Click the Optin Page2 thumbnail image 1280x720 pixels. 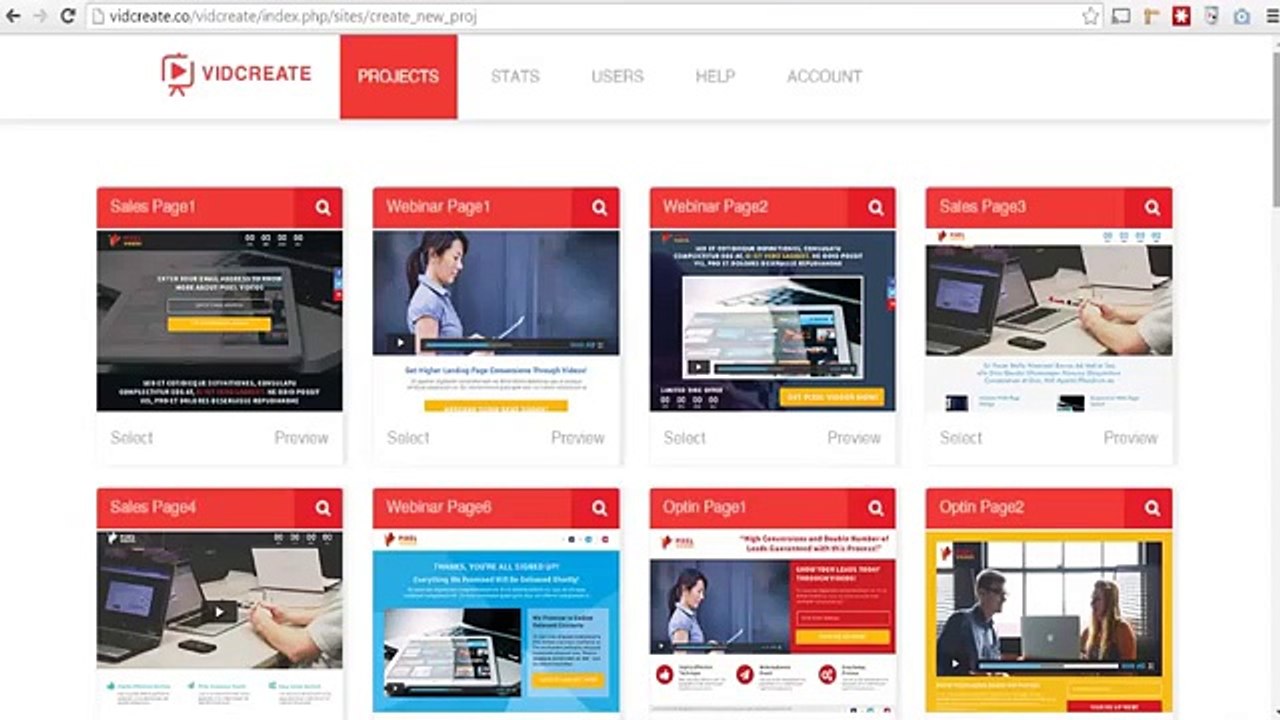pos(1049,621)
